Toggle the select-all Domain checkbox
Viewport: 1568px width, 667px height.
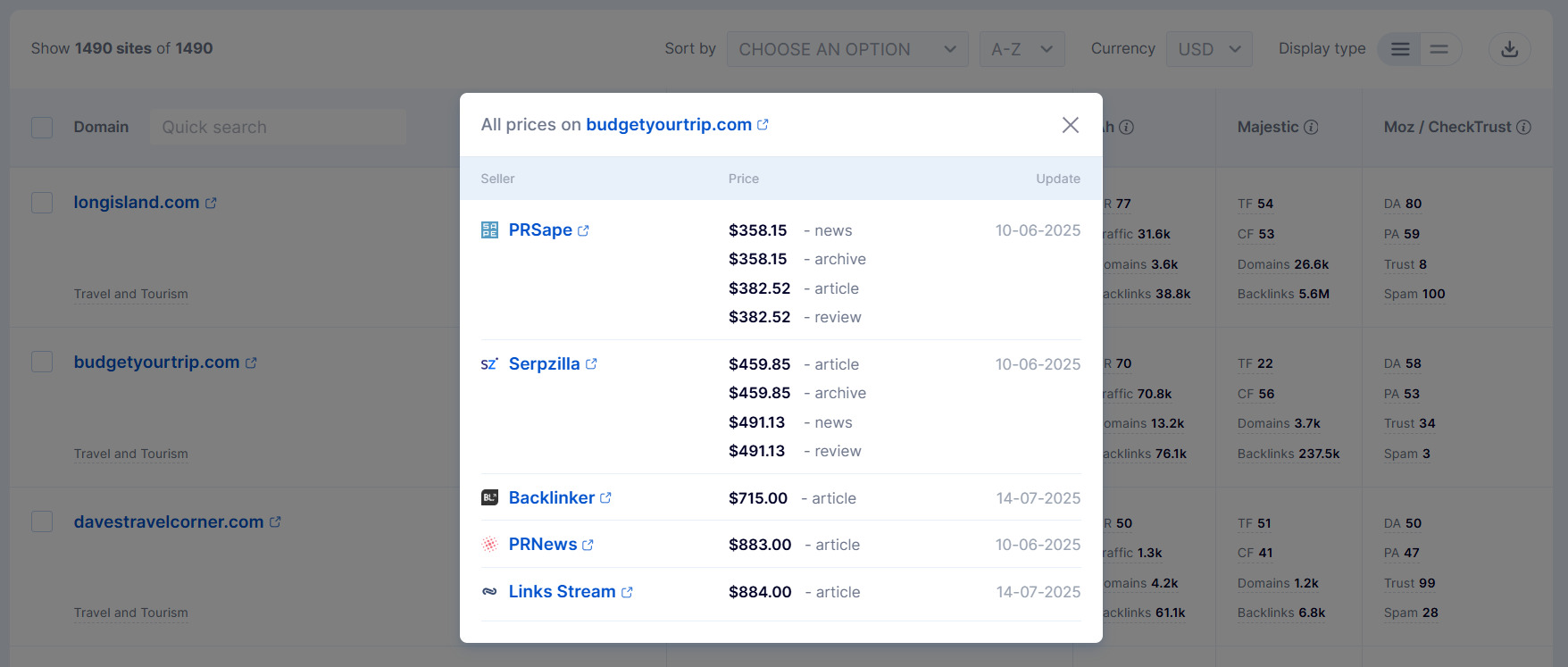[42, 127]
